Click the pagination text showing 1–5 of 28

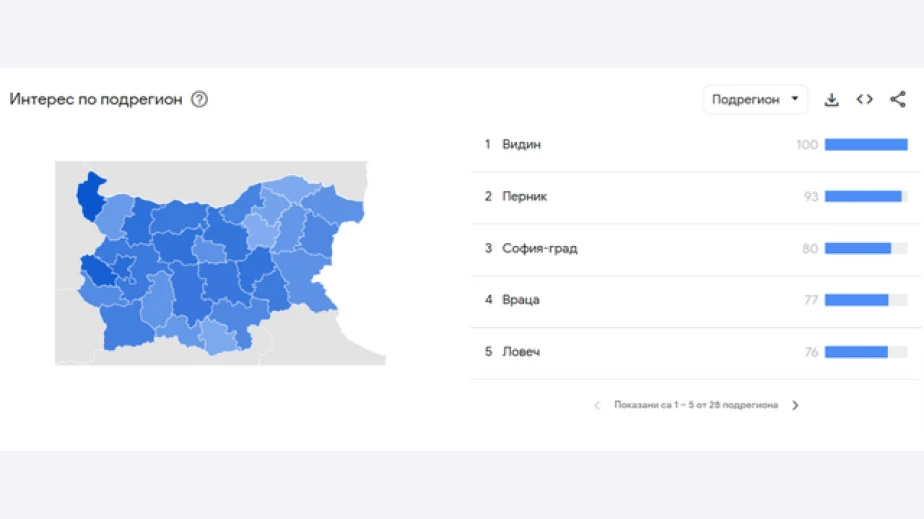pos(696,405)
